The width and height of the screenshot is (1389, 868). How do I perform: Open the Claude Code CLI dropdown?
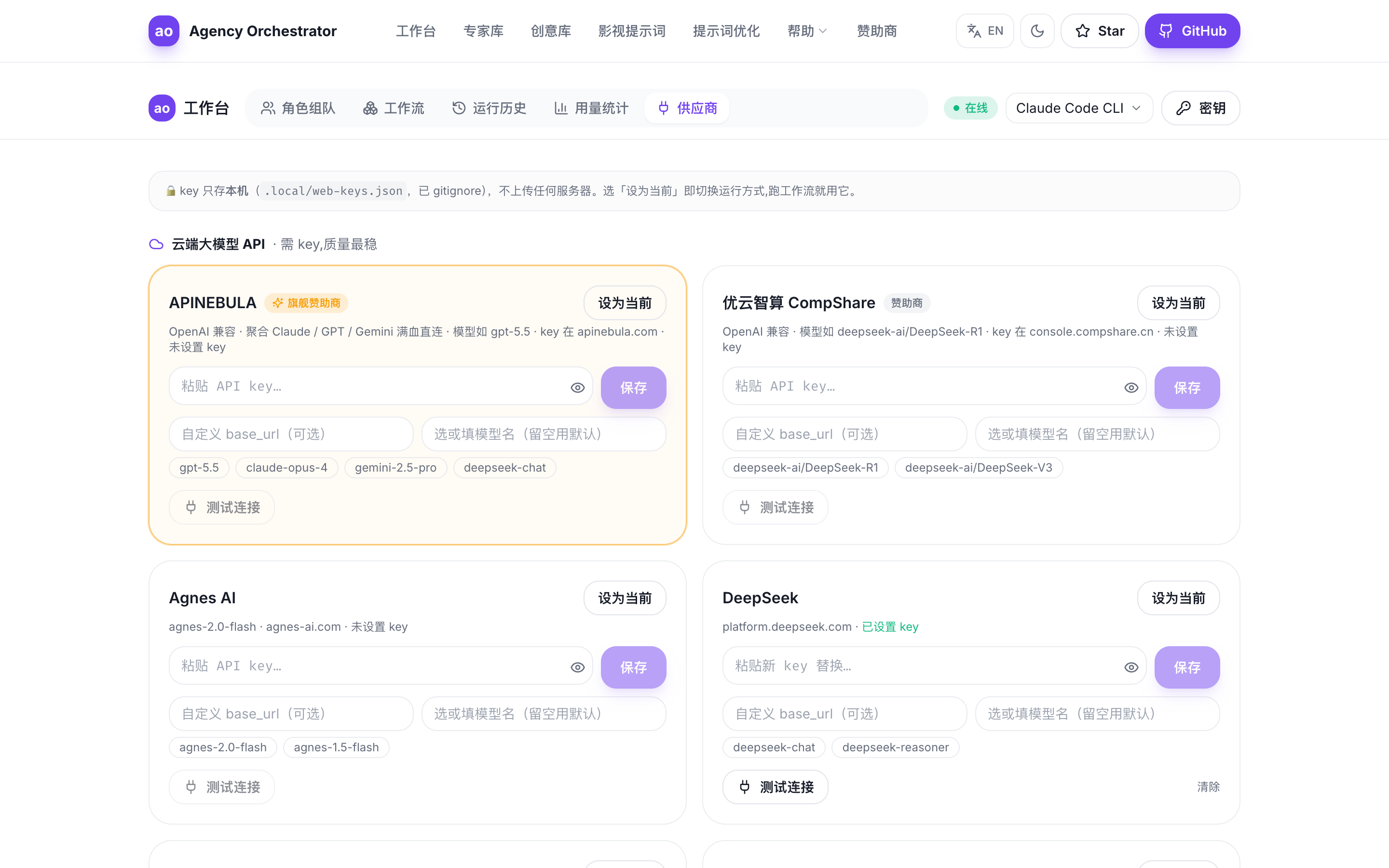coord(1078,108)
